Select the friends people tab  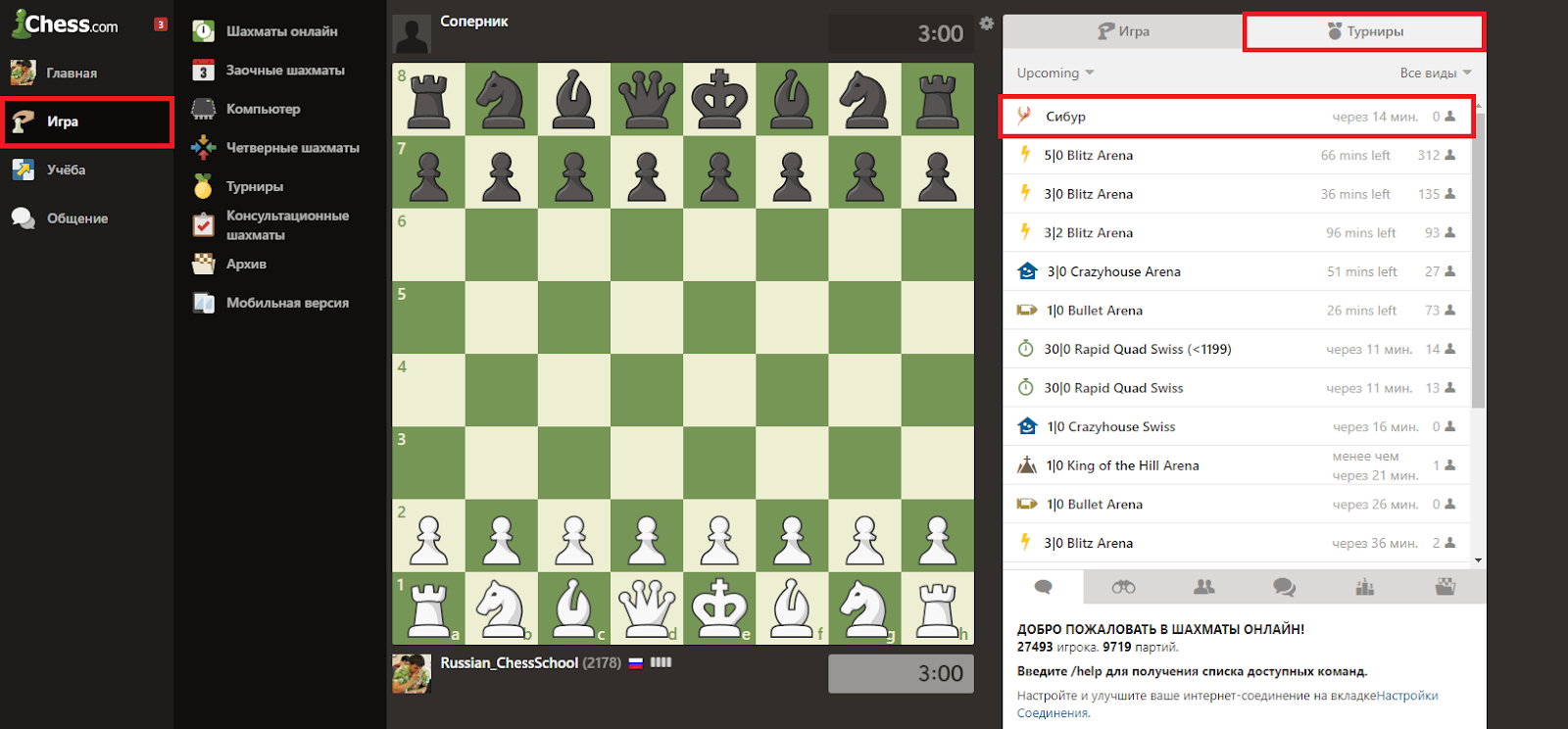click(x=1204, y=587)
